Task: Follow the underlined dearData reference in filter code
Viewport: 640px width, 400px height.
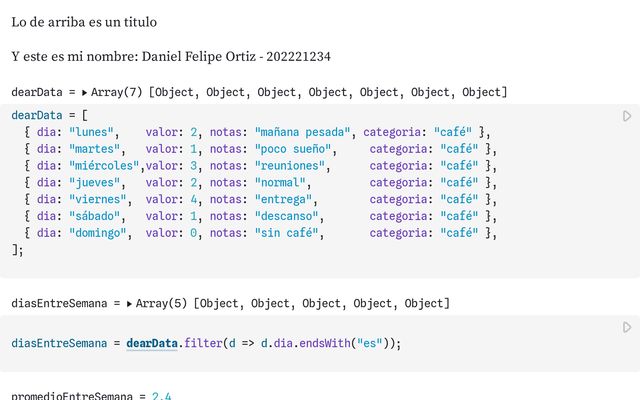Action: (x=152, y=343)
